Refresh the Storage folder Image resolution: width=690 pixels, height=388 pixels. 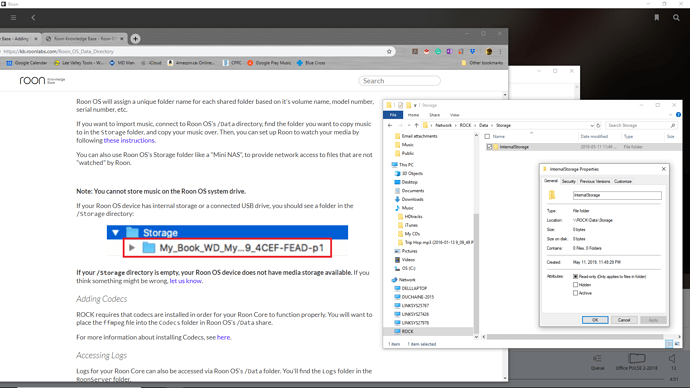(598, 125)
